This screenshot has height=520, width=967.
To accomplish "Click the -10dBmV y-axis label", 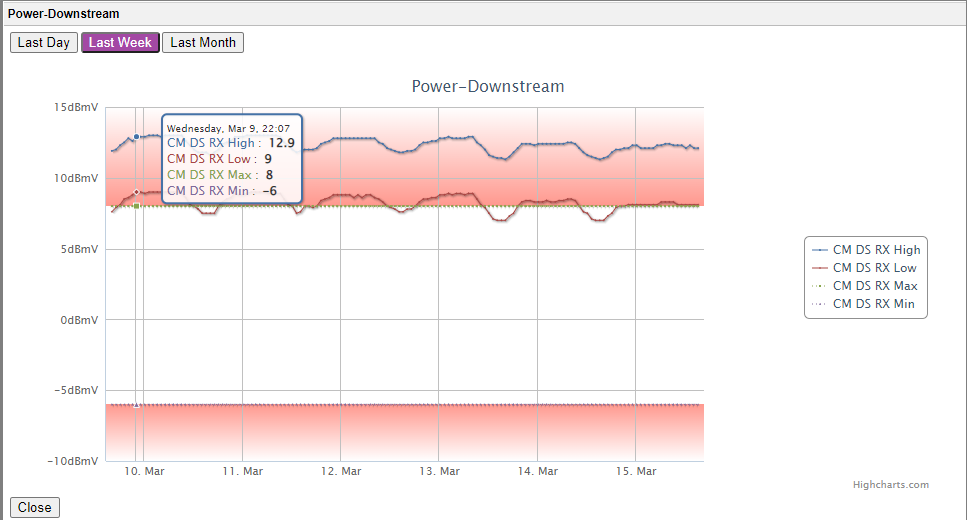I will pyautogui.click(x=73, y=461).
